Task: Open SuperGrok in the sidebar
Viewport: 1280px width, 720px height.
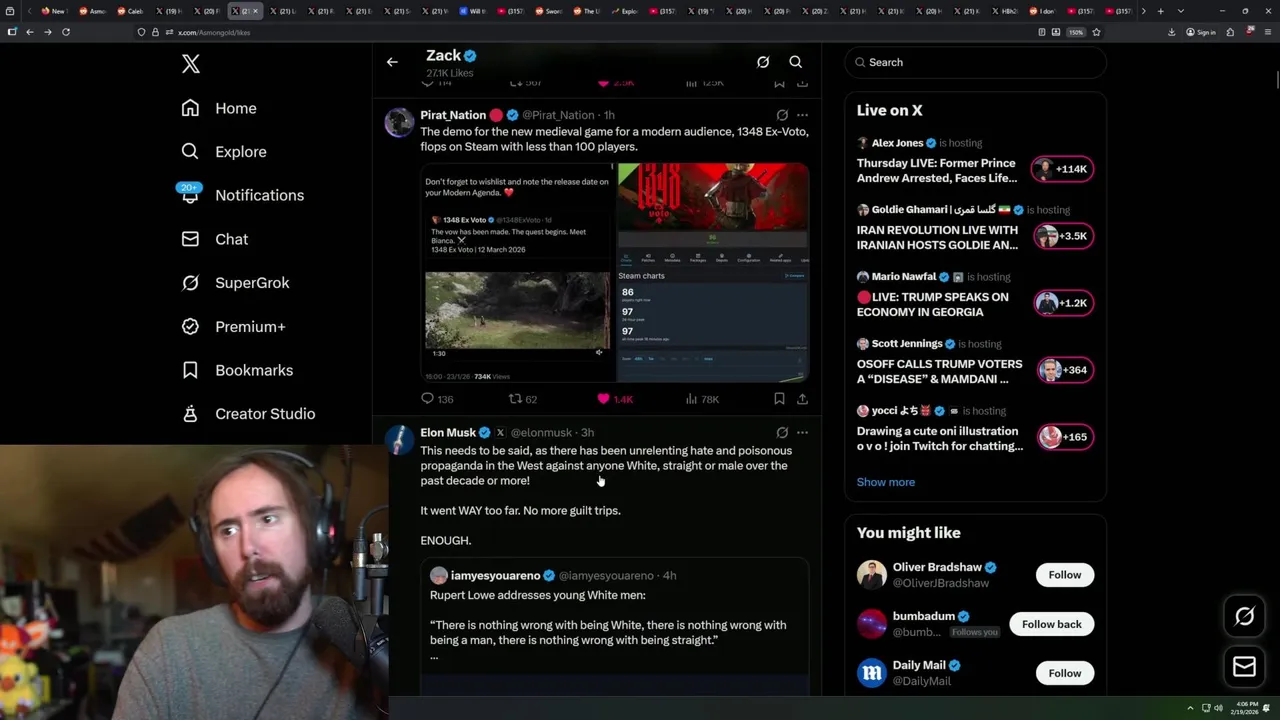Action: tap(235, 283)
